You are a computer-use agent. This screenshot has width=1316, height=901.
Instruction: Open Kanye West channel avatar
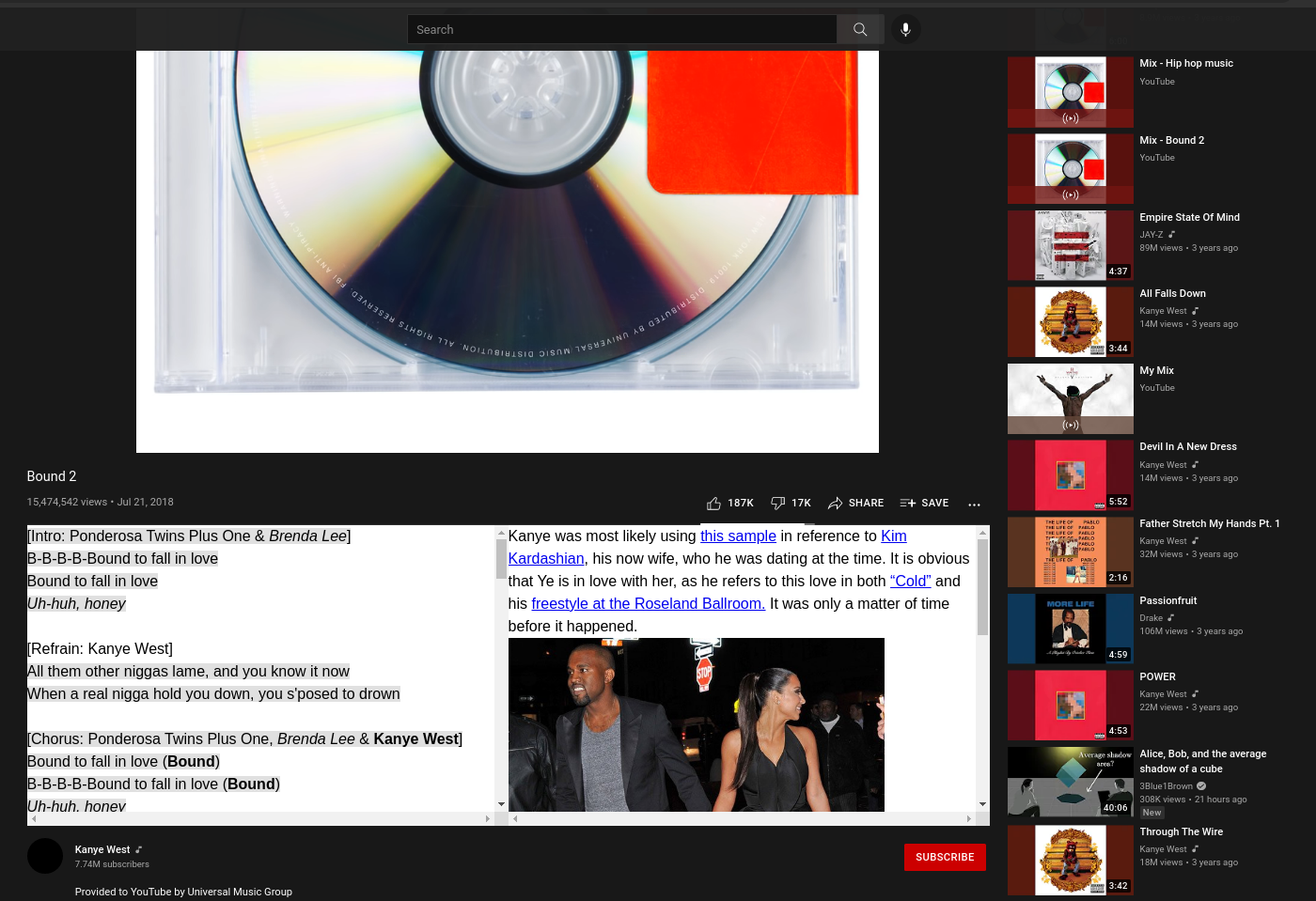click(45, 856)
